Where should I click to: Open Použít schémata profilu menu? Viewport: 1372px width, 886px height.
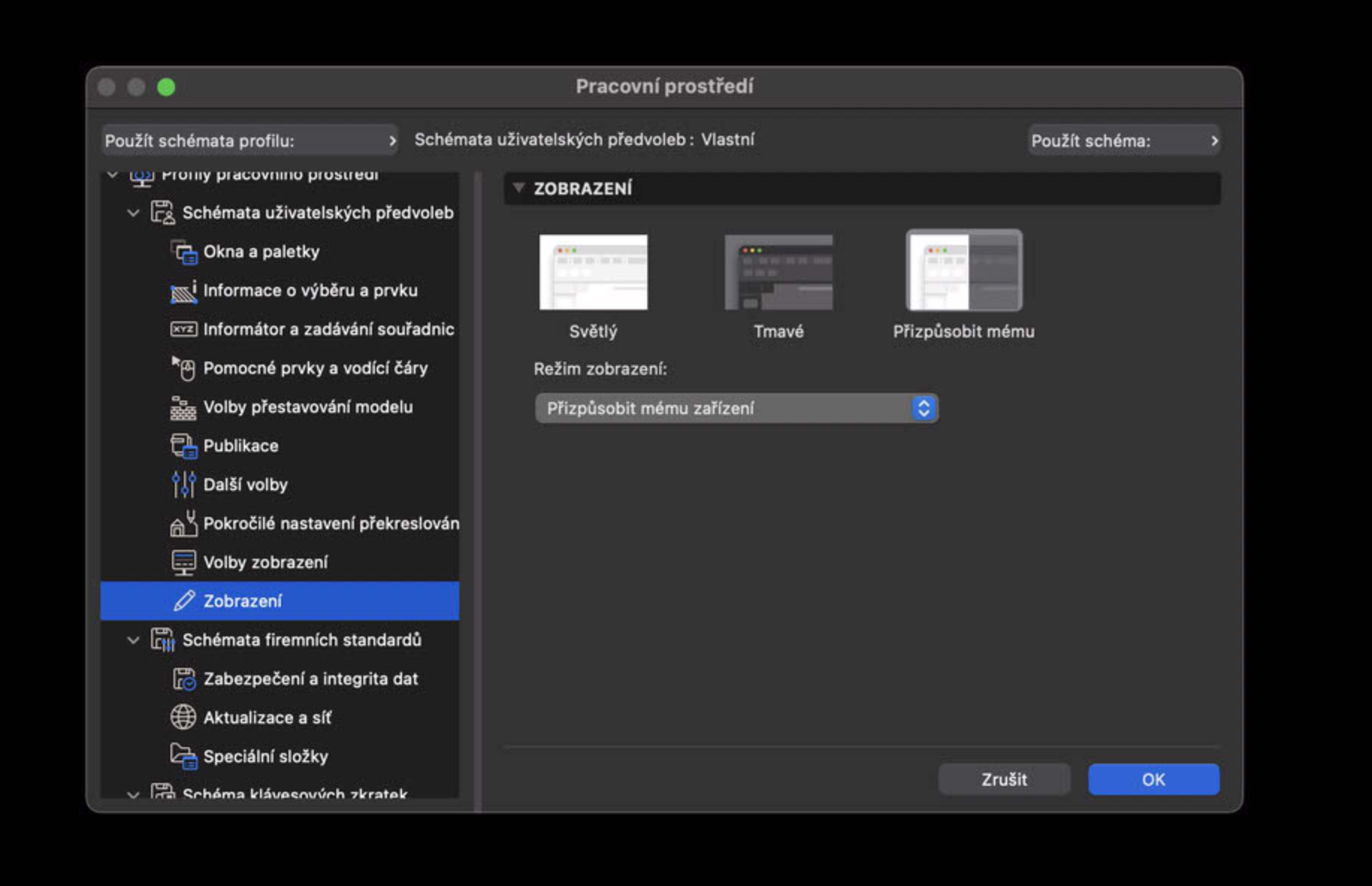click(250, 140)
